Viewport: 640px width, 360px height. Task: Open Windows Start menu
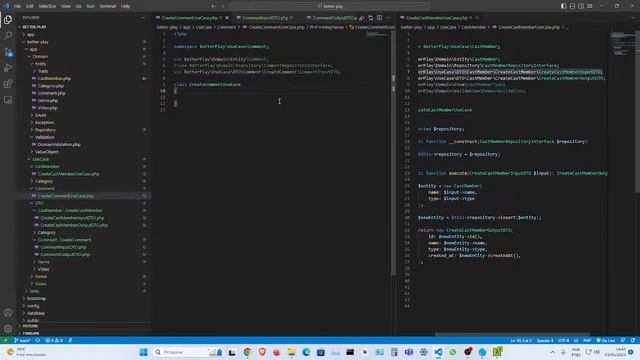pos(143,352)
